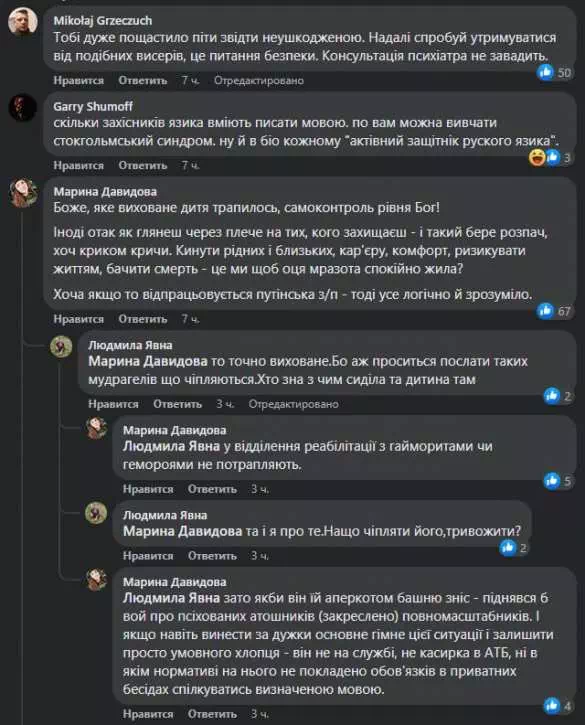This screenshot has width=585, height=725.
Task: Click "Нравится" under Mikołaj Grzeczuch comment
Action: pos(79,80)
